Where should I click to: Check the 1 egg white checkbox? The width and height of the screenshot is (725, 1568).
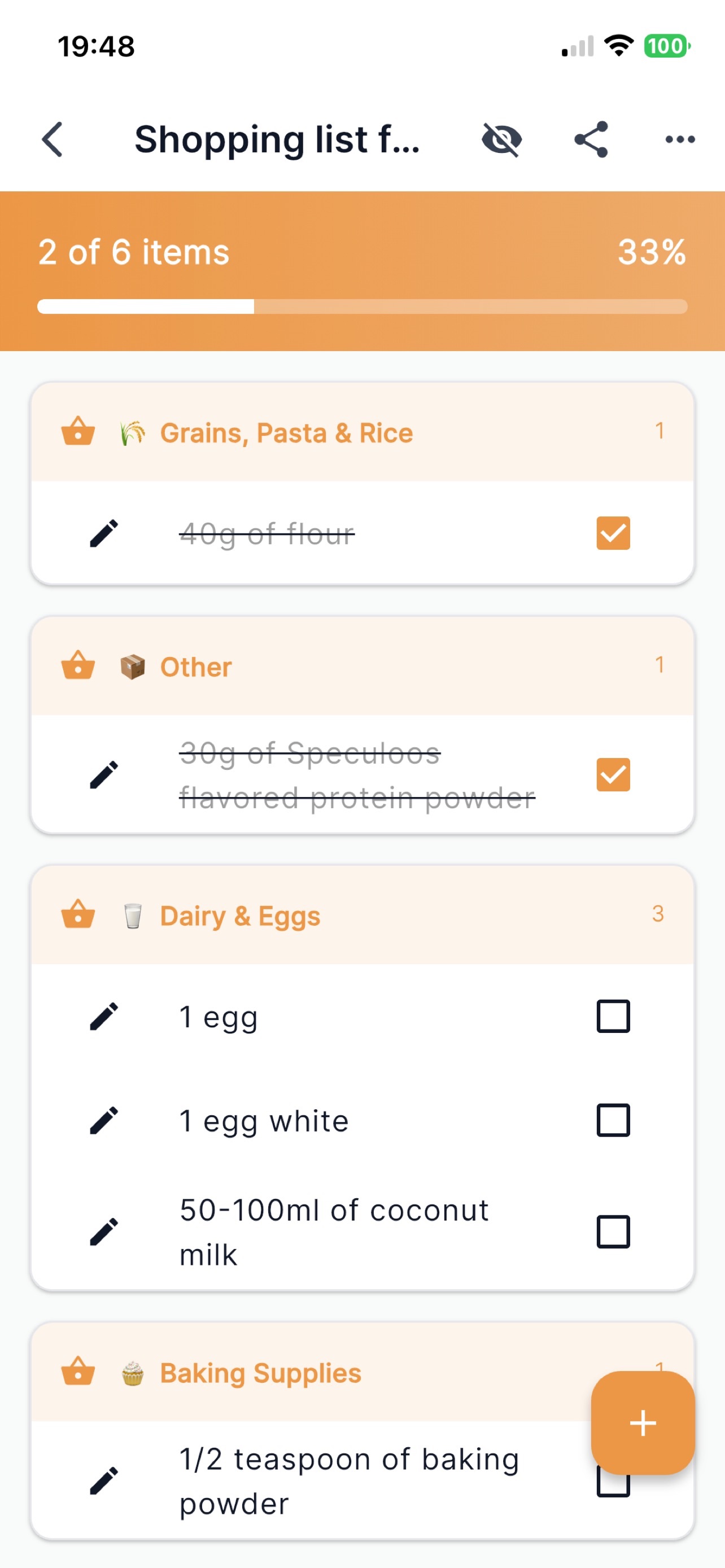[x=613, y=1120]
